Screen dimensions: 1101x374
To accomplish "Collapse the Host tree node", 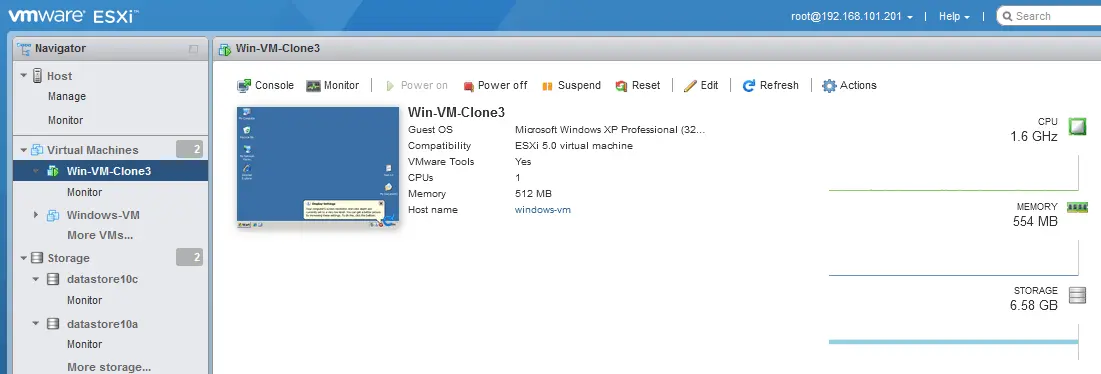I will (24, 76).
